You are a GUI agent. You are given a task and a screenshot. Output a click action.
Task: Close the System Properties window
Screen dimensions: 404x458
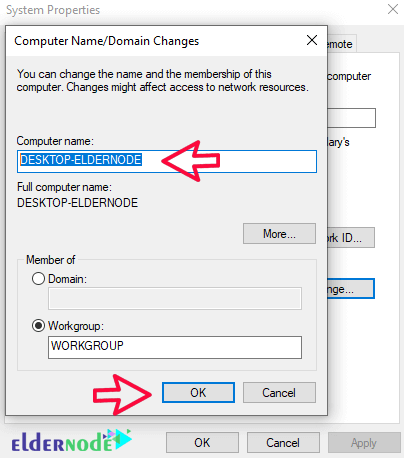[x=393, y=9]
